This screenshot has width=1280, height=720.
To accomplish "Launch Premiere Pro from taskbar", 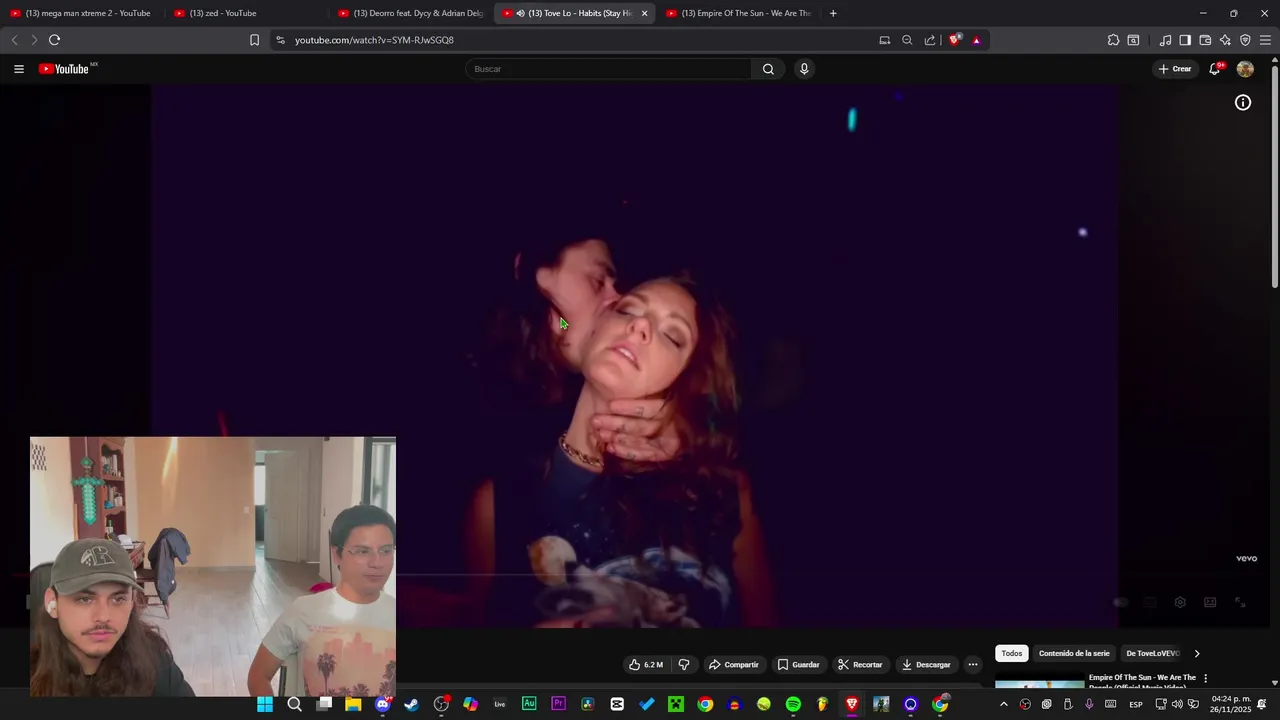I will click(x=558, y=704).
